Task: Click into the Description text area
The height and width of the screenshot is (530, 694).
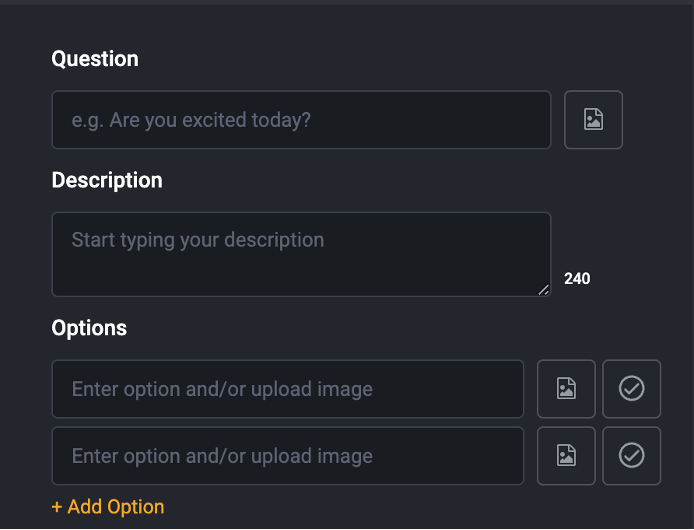Action: point(301,254)
